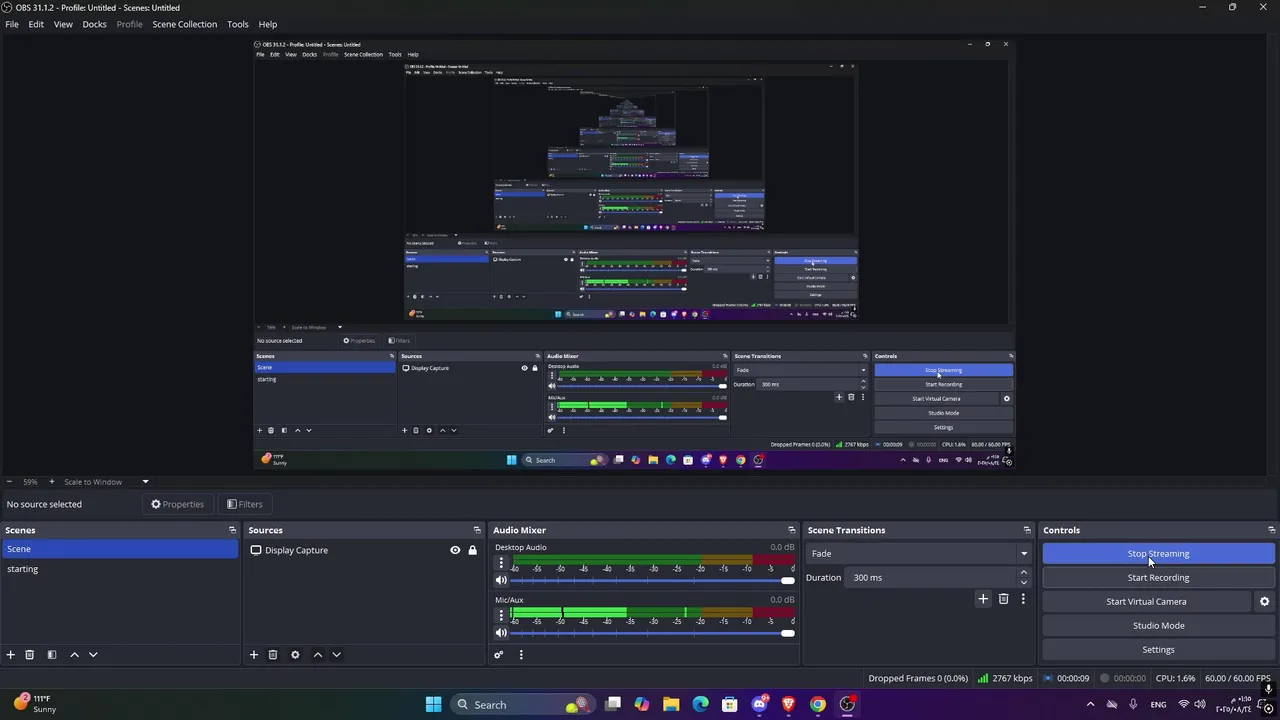Image resolution: width=1280 pixels, height=720 pixels.
Task: Move source down arrow in Sources panel
Action: [x=336, y=655]
